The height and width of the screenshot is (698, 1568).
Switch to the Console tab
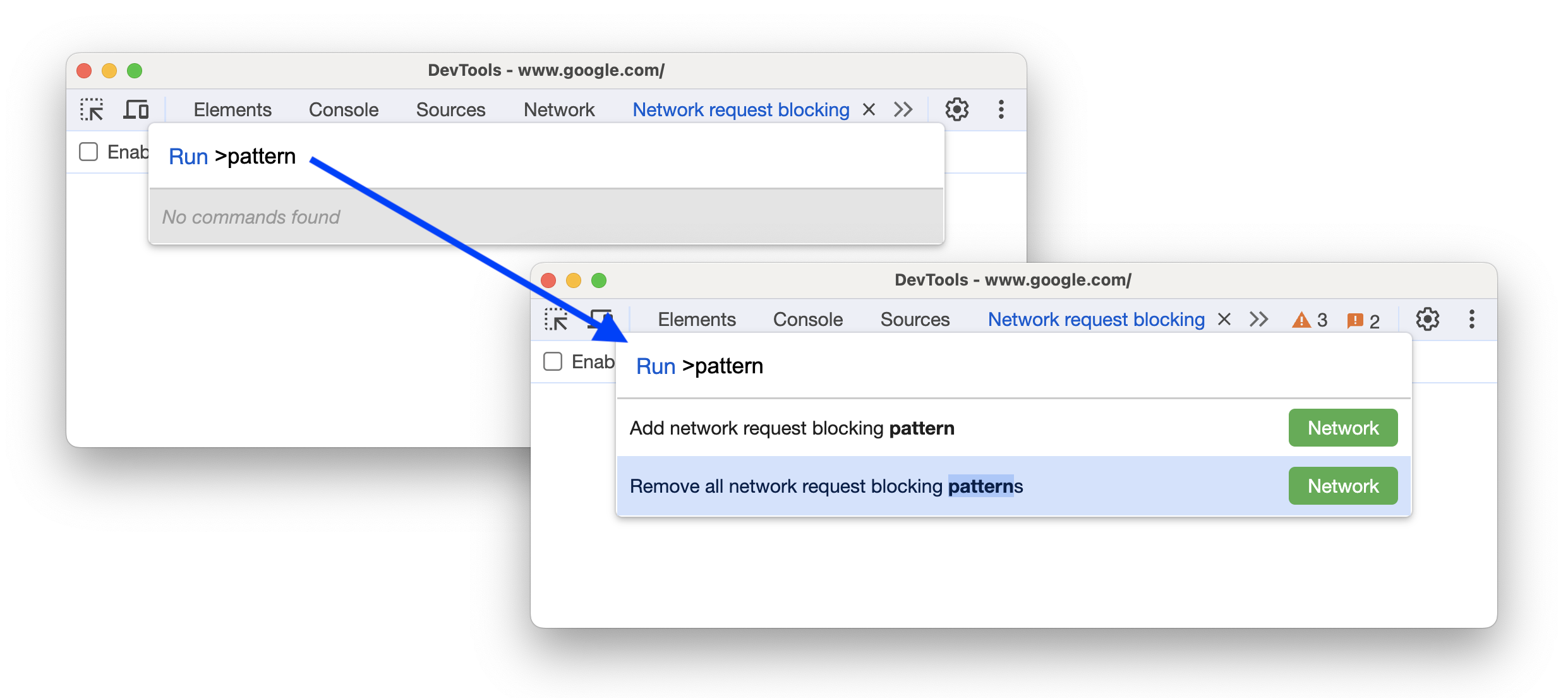click(x=808, y=320)
